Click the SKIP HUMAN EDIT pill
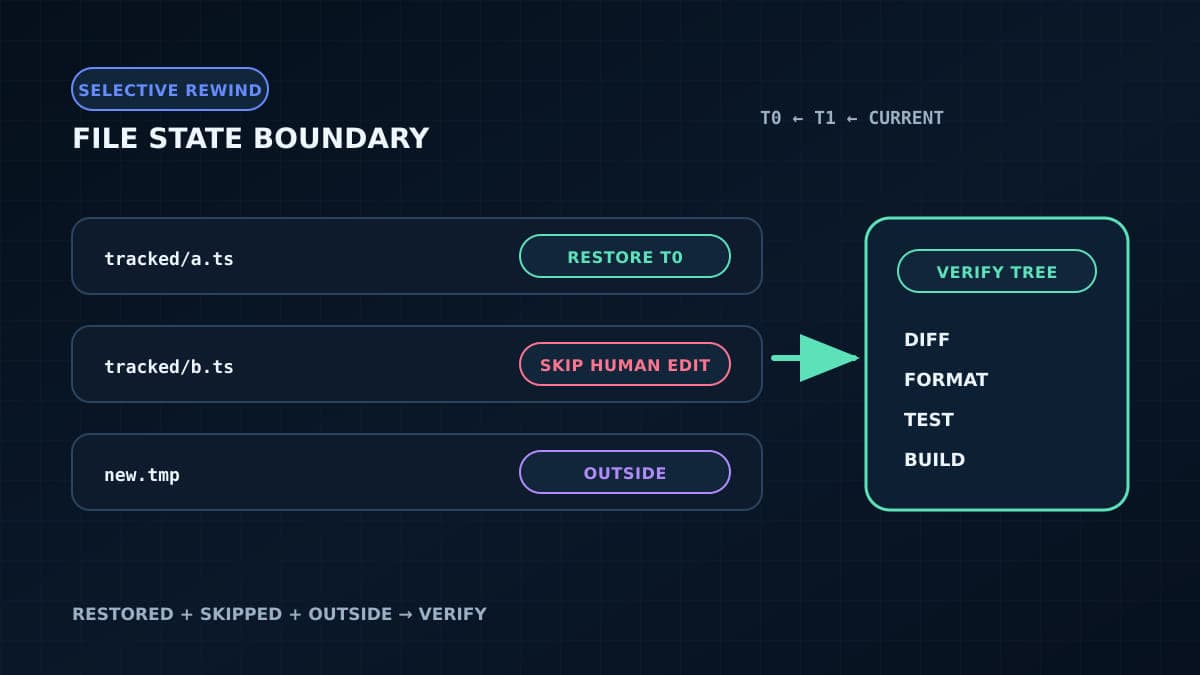1200x675 pixels. pos(625,364)
